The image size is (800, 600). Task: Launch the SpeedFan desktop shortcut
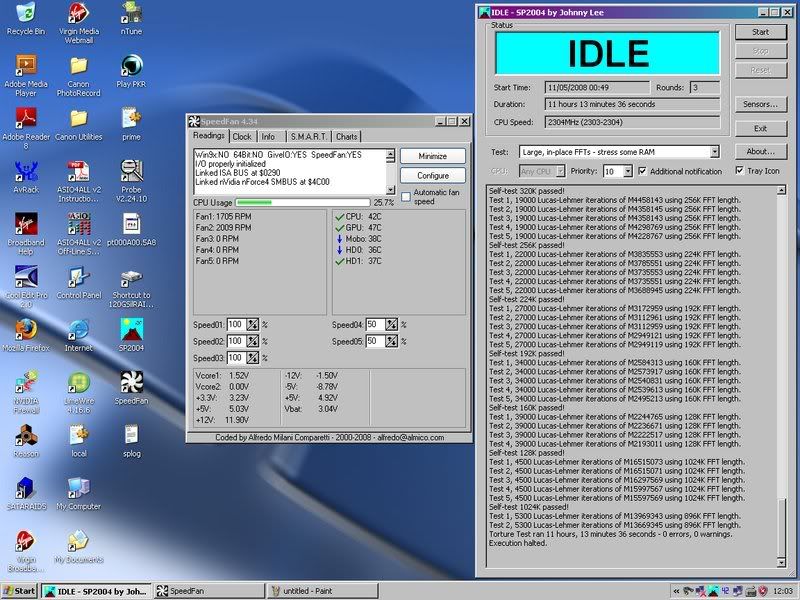point(131,388)
